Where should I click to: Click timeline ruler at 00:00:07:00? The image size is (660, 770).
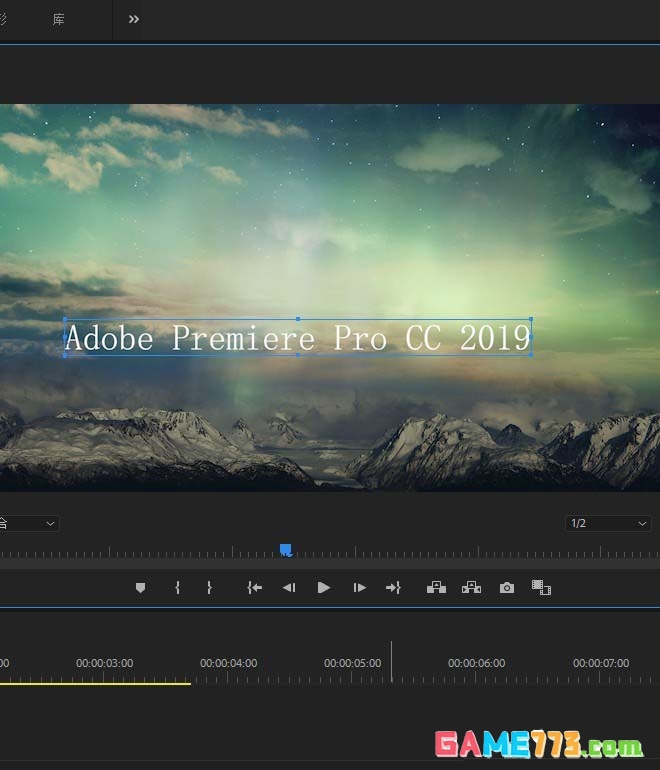pos(601,663)
